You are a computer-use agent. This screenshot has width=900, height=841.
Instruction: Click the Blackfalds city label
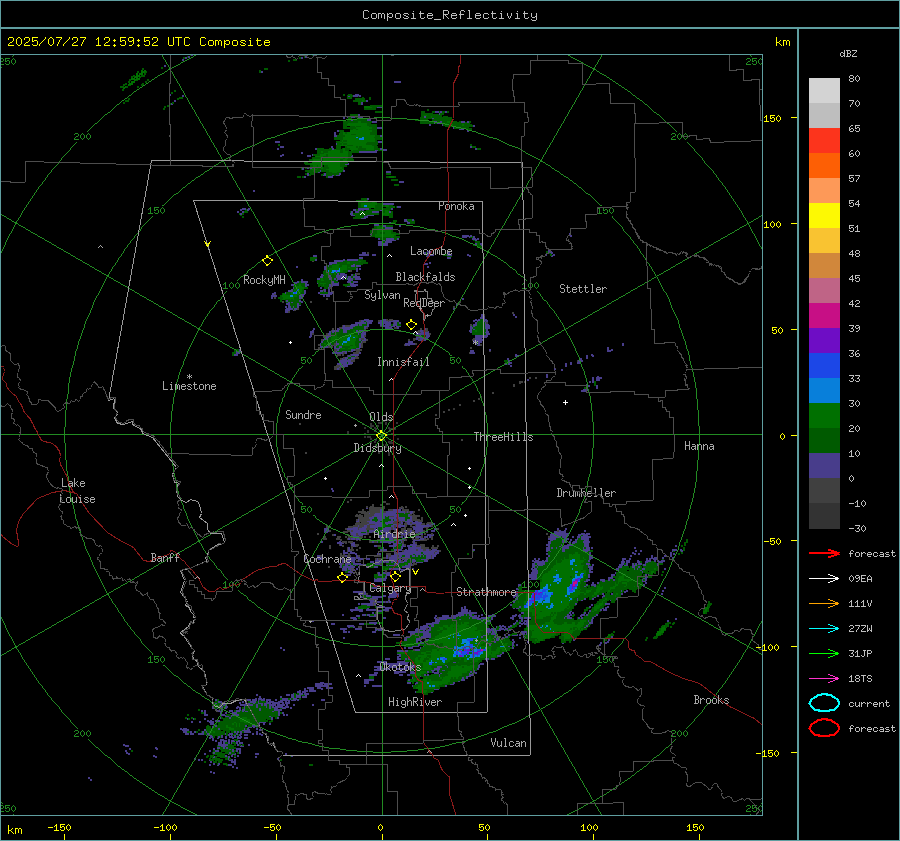(x=425, y=277)
